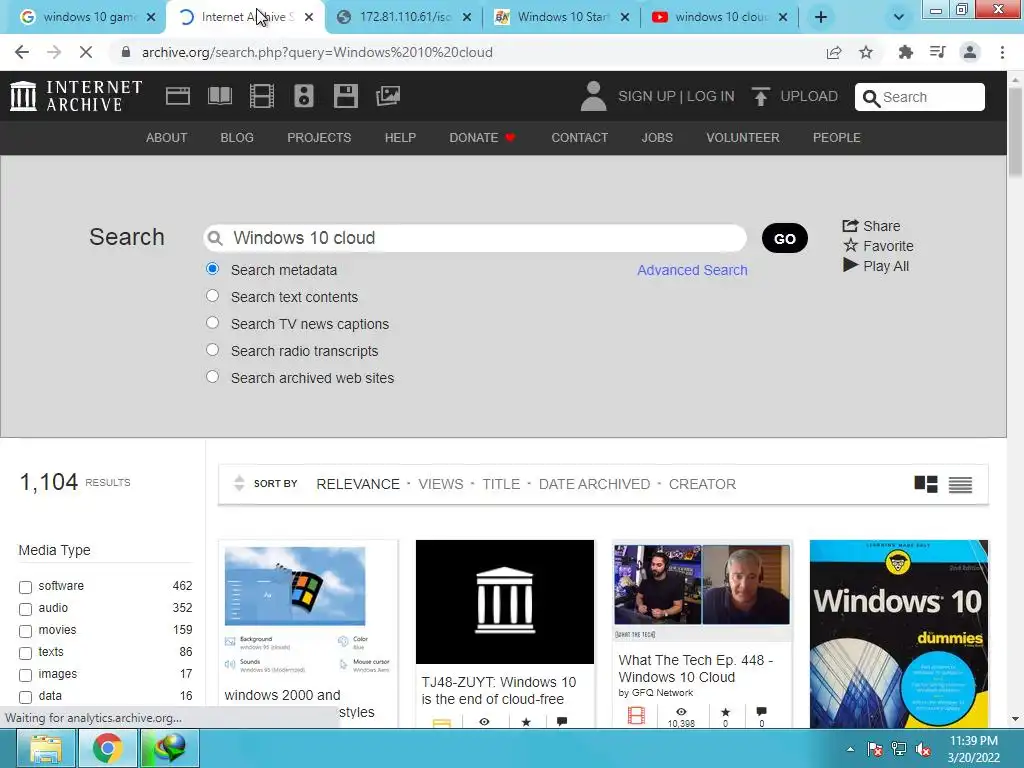Select Search archived web sites option
Image resolution: width=1024 pixels, height=768 pixels.
212,377
